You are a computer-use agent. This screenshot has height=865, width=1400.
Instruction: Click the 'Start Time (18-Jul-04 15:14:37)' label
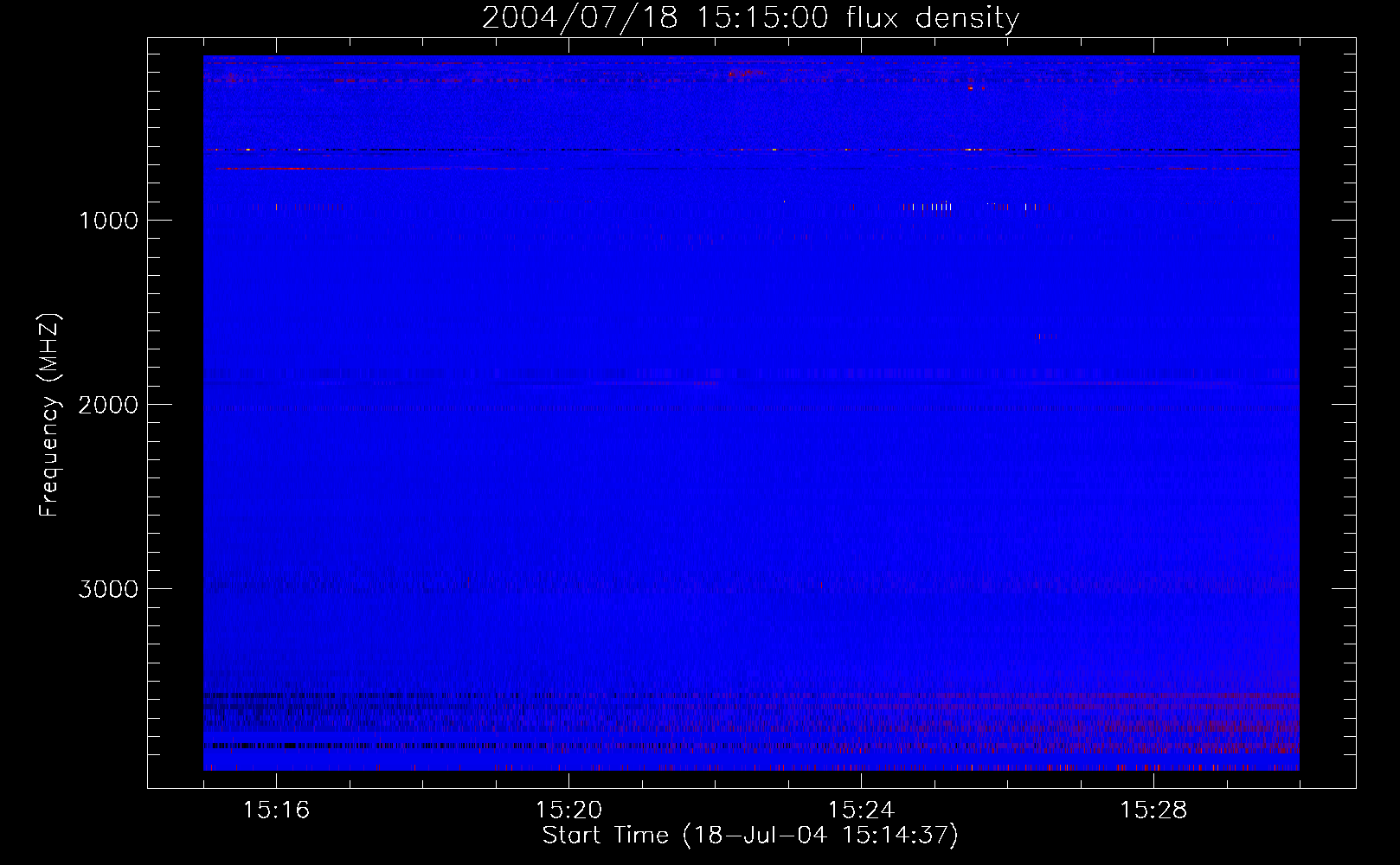coord(750,836)
